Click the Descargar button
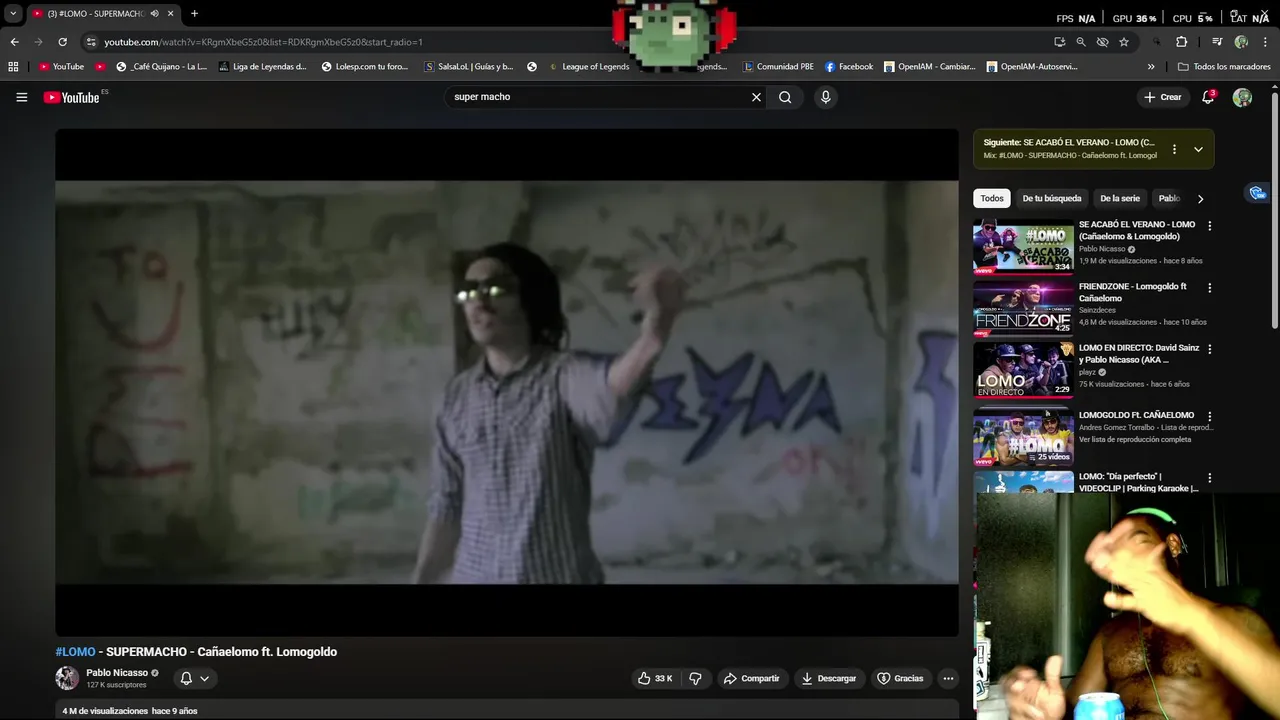 (x=828, y=678)
